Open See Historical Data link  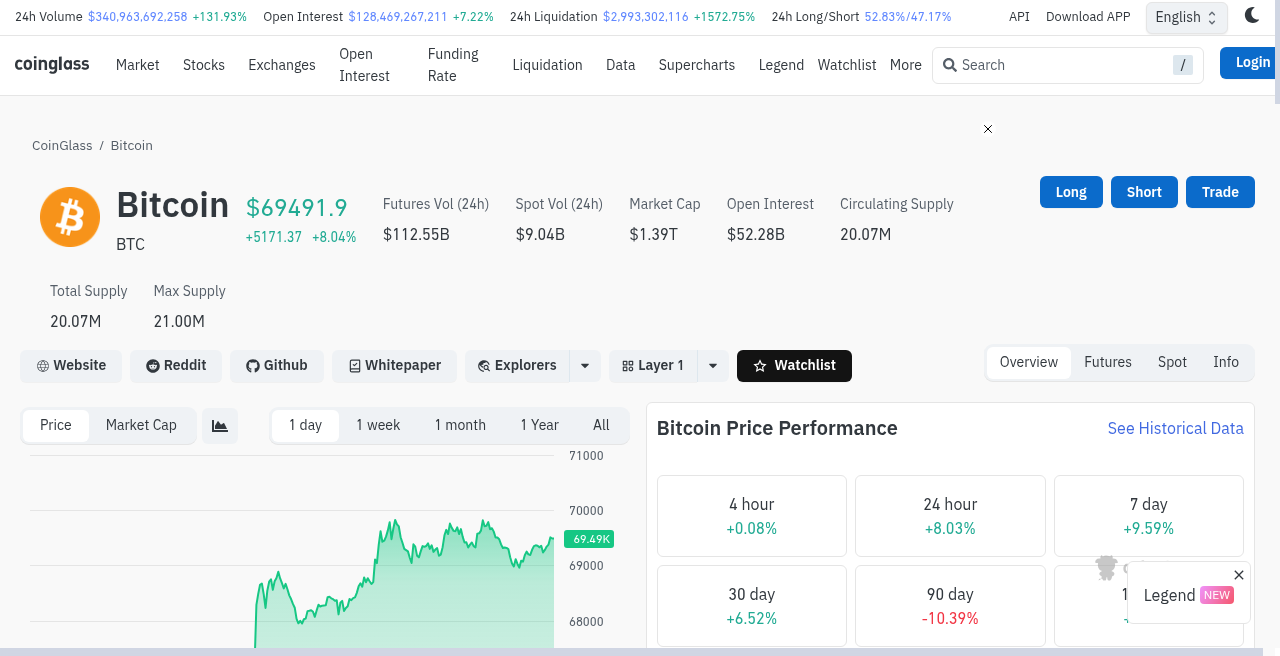pyautogui.click(x=1176, y=428)
